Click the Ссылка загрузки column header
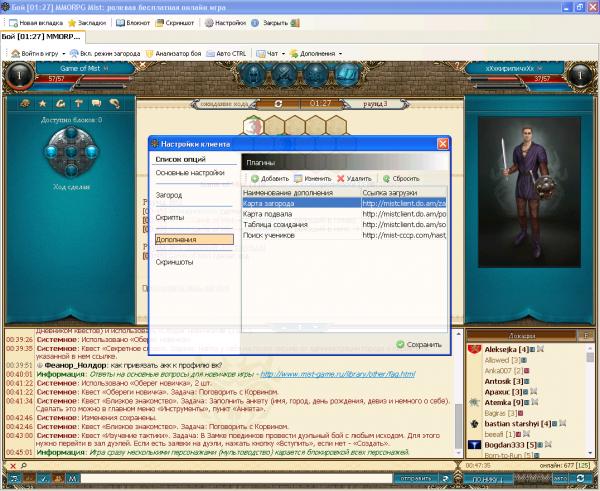600x491 pixels. [404, 192]
